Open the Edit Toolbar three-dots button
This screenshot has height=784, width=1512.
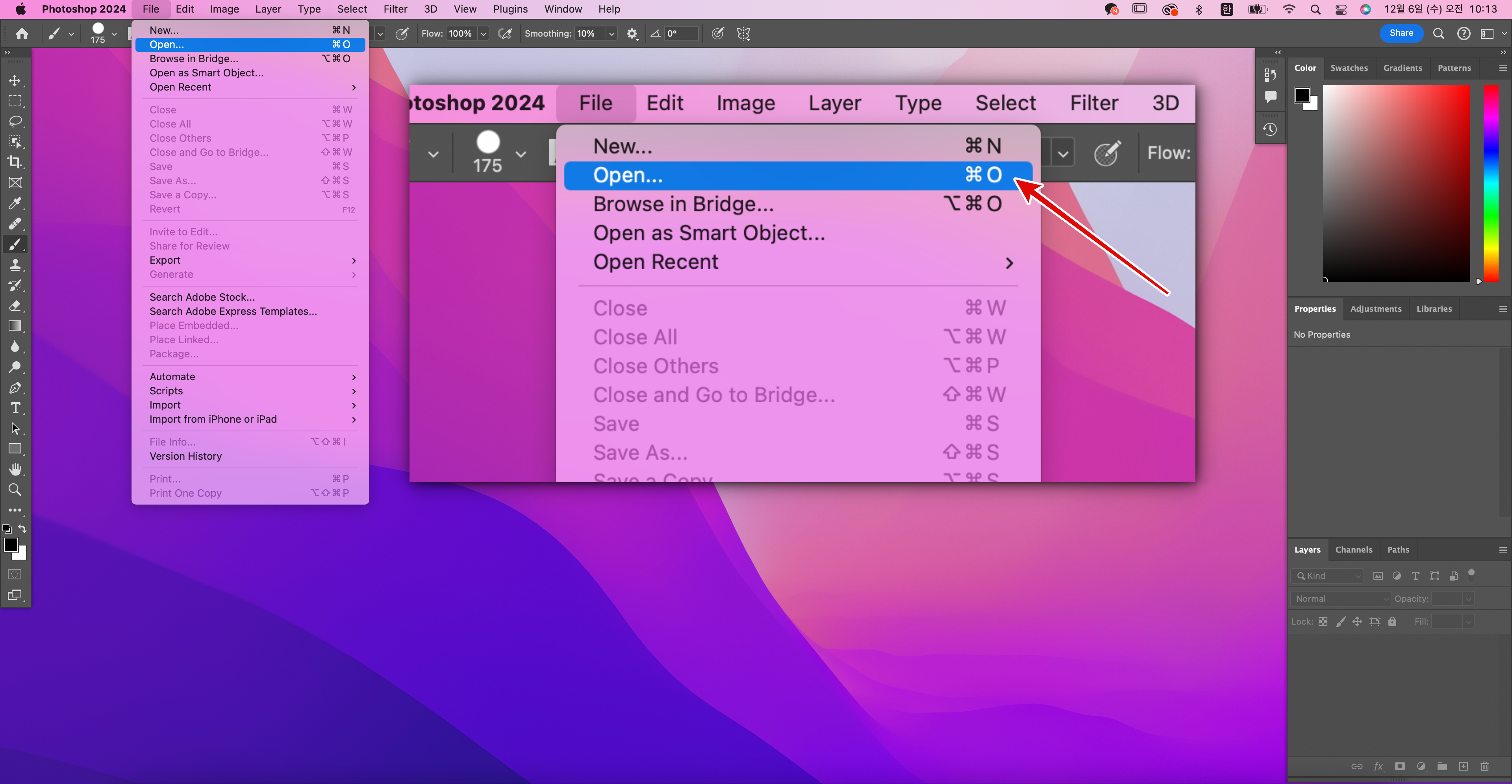[x=15, y=510]
